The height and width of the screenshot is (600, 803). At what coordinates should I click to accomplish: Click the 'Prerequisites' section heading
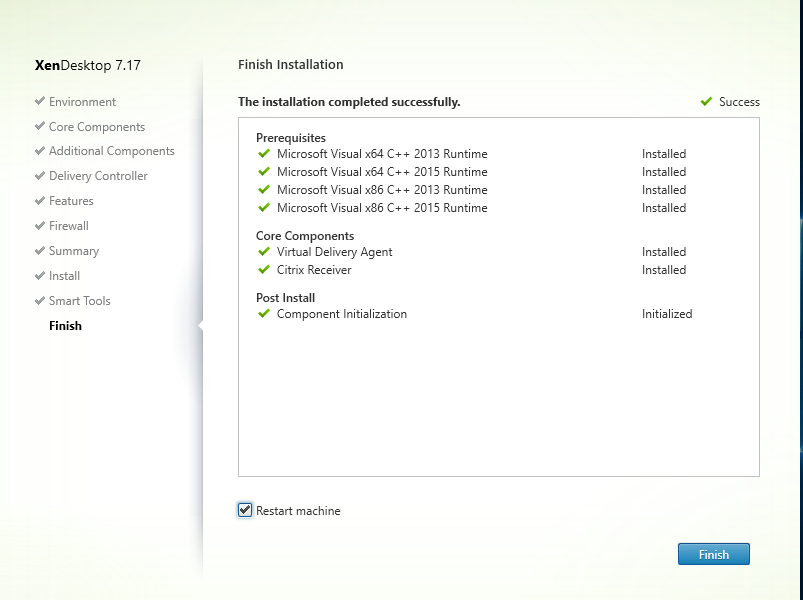tap(291, 138)
